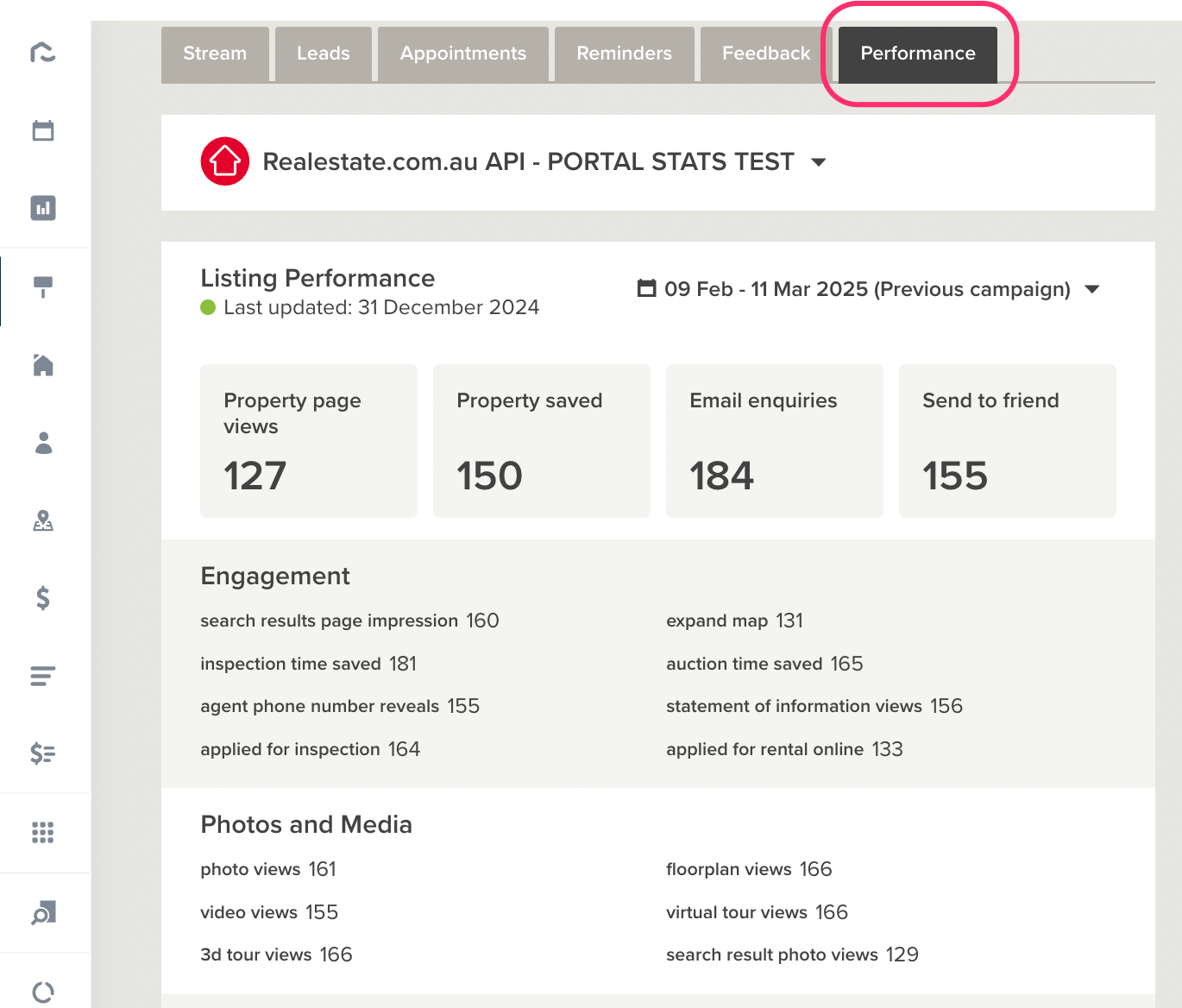Image resolution: width=1182 pixels, height=1008 pixels.
Task: Open the Feedback tab
Action: click(766, 54)
